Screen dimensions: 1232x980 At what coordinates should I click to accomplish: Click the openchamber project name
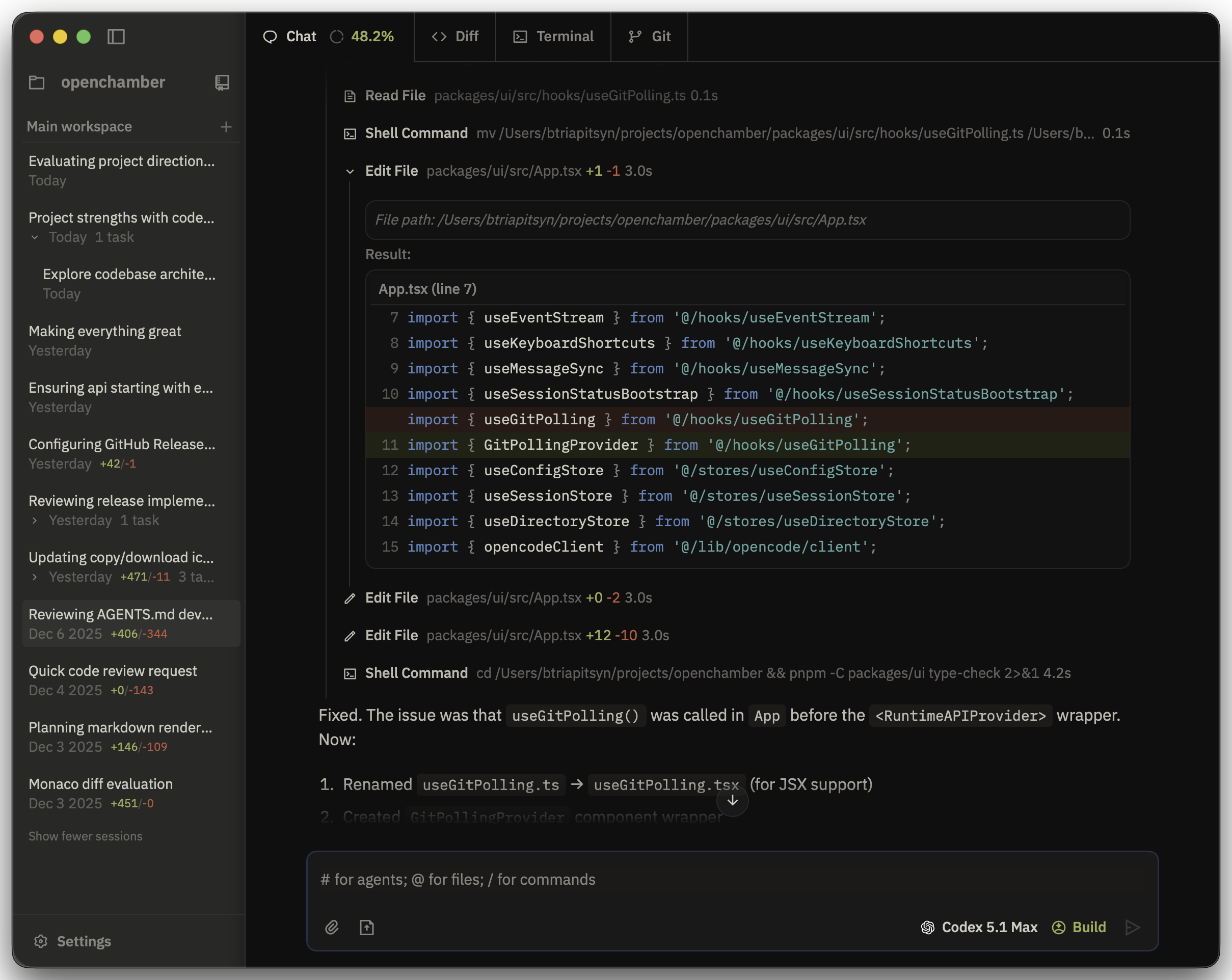click(x=113, y=82)
